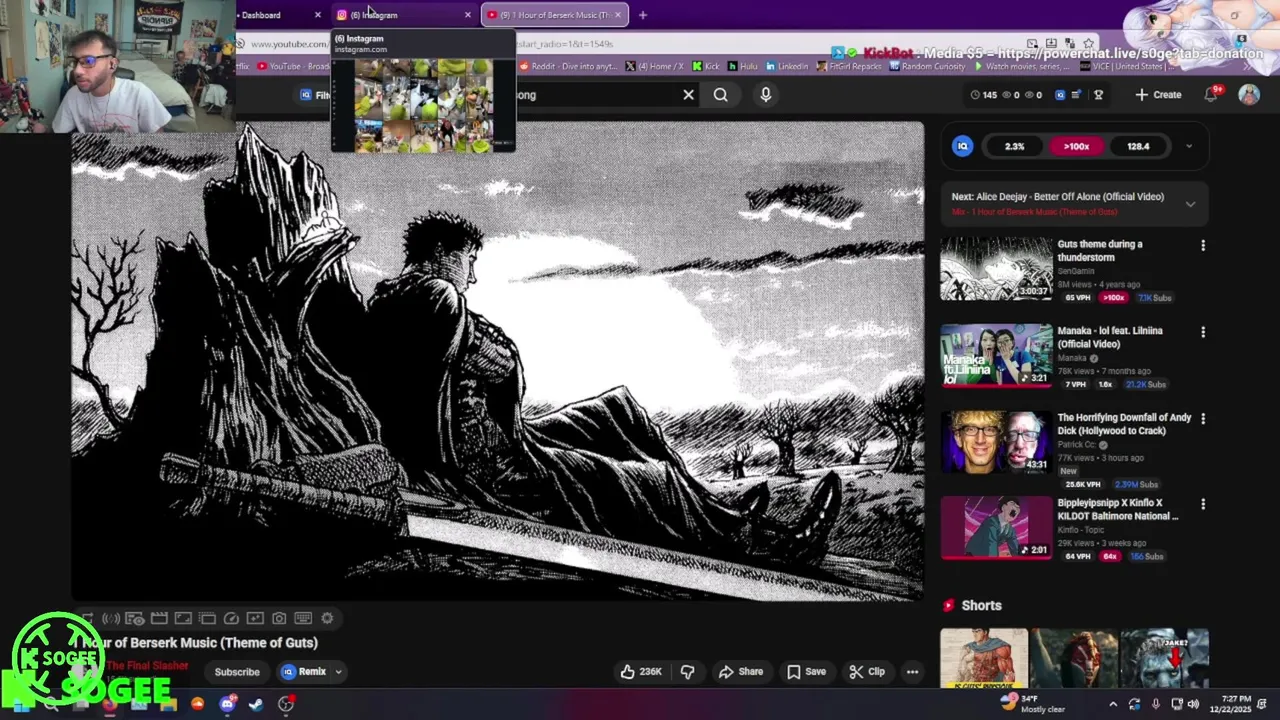This screenshot has height=720, width=1280.
Task: Toggle the audio broadcast waves icon under the player
Action: pos(111,619)
